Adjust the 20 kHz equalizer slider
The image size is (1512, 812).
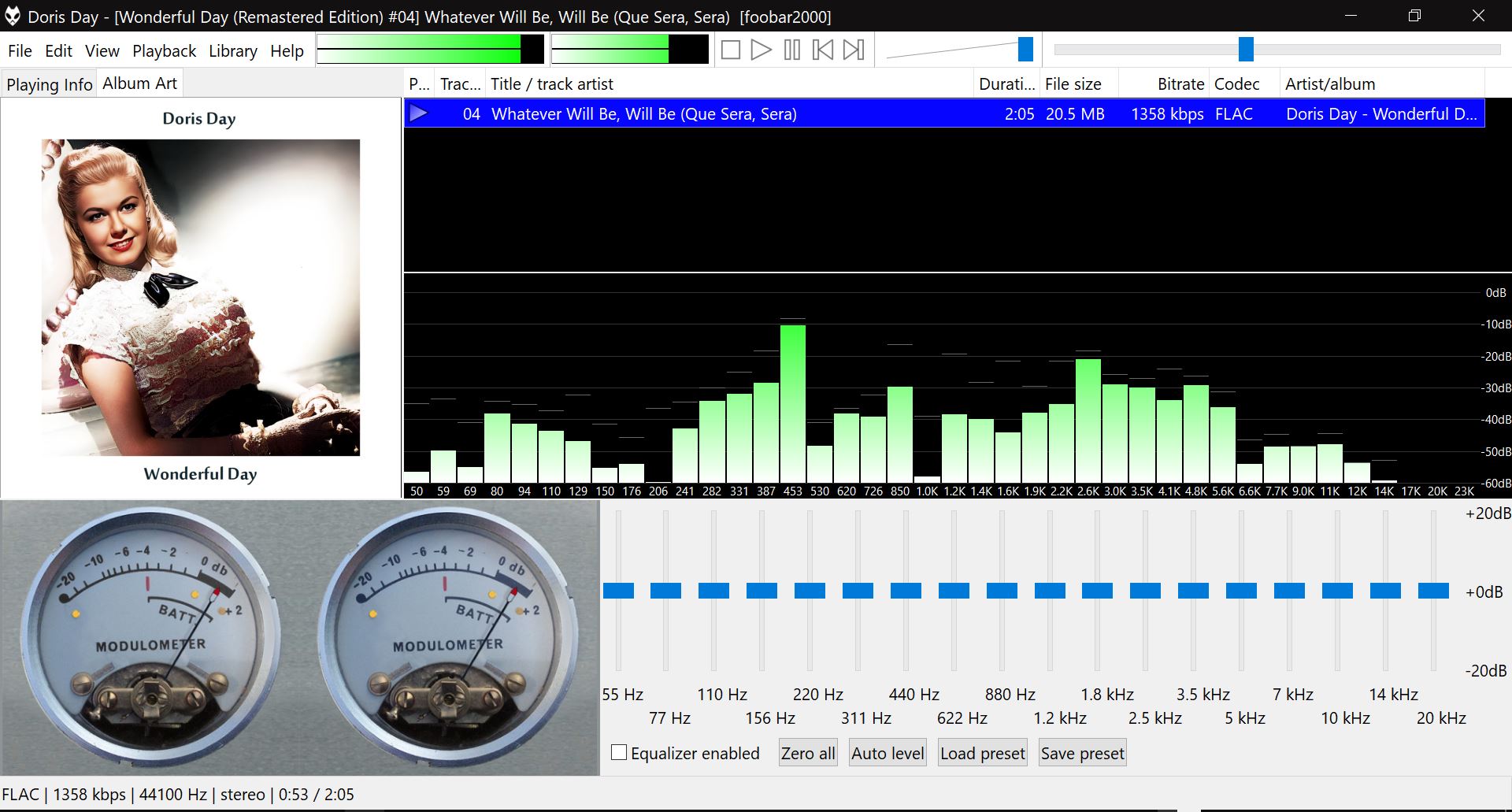pyautogui.click(x=1433, y=591)
